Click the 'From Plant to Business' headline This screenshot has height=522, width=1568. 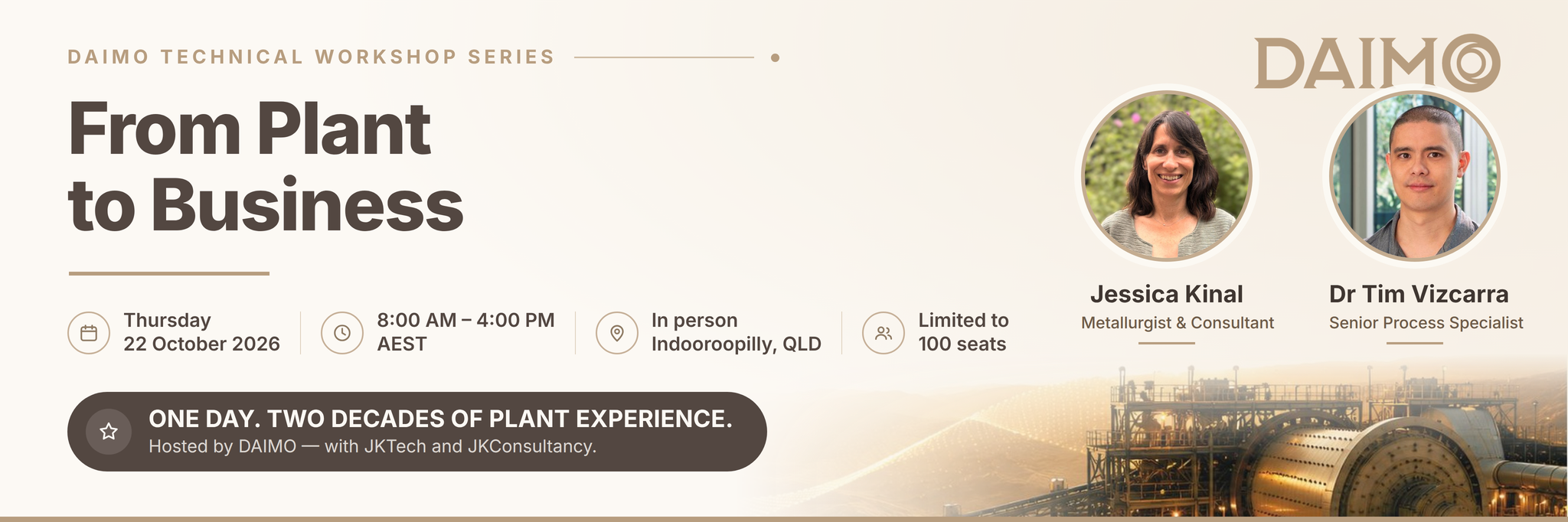coord(266,166)
